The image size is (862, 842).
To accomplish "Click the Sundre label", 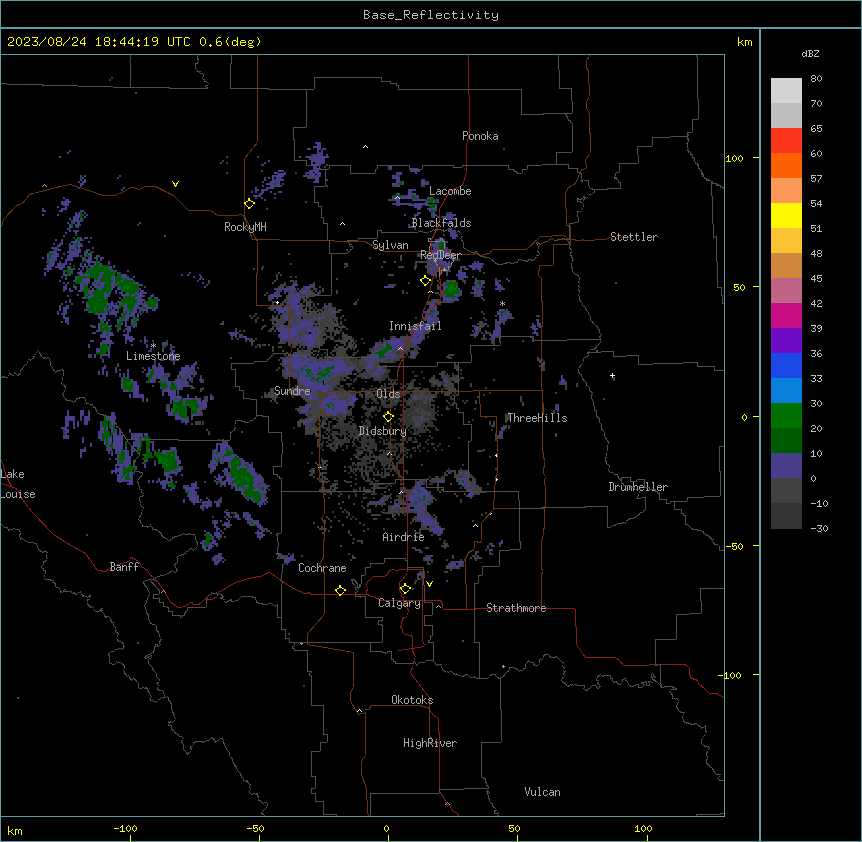I will 292,391.
